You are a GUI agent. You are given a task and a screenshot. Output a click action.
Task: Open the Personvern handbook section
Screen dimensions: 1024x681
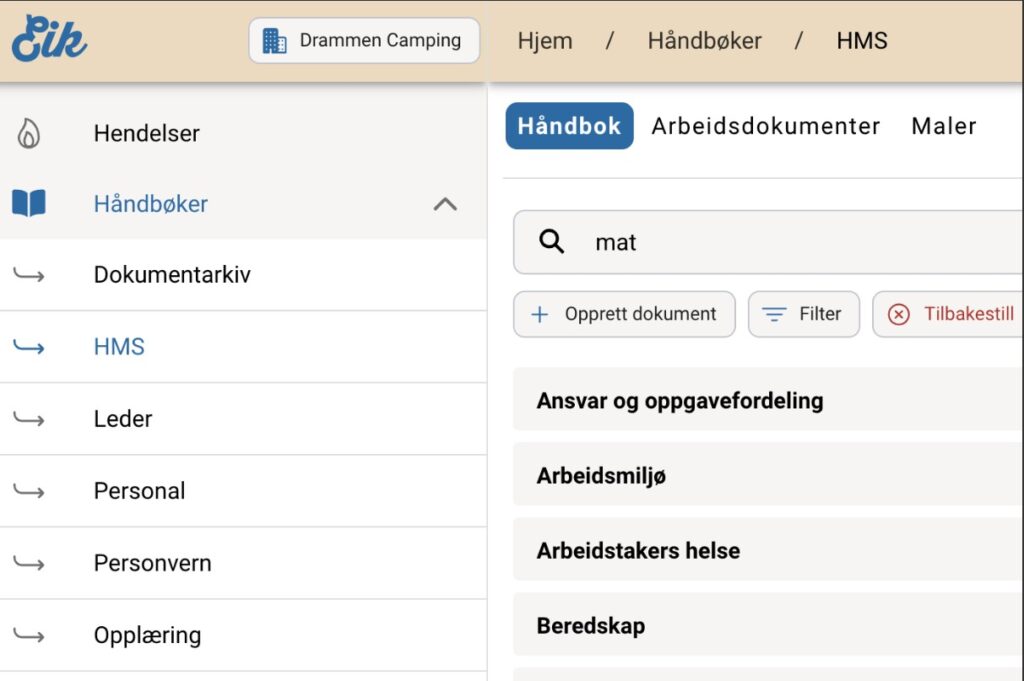[x=152, y=563]
